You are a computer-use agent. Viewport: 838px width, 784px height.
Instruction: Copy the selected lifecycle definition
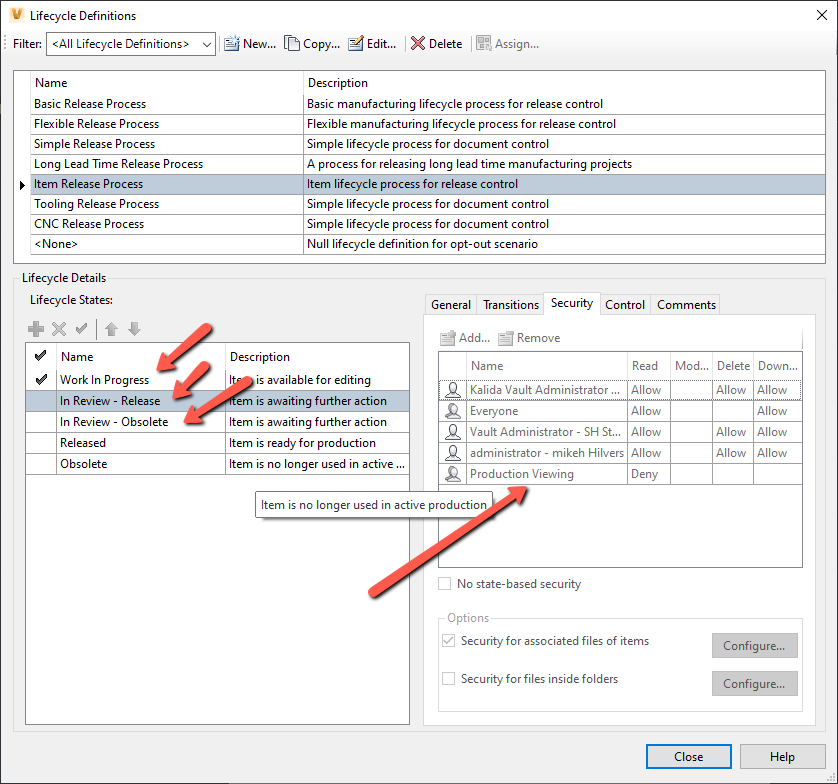pos(310,43)
